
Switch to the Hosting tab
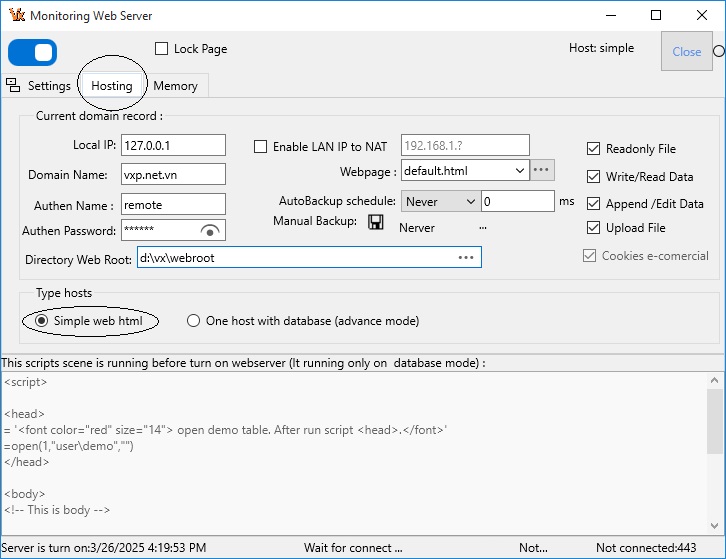tap(112, 86)
